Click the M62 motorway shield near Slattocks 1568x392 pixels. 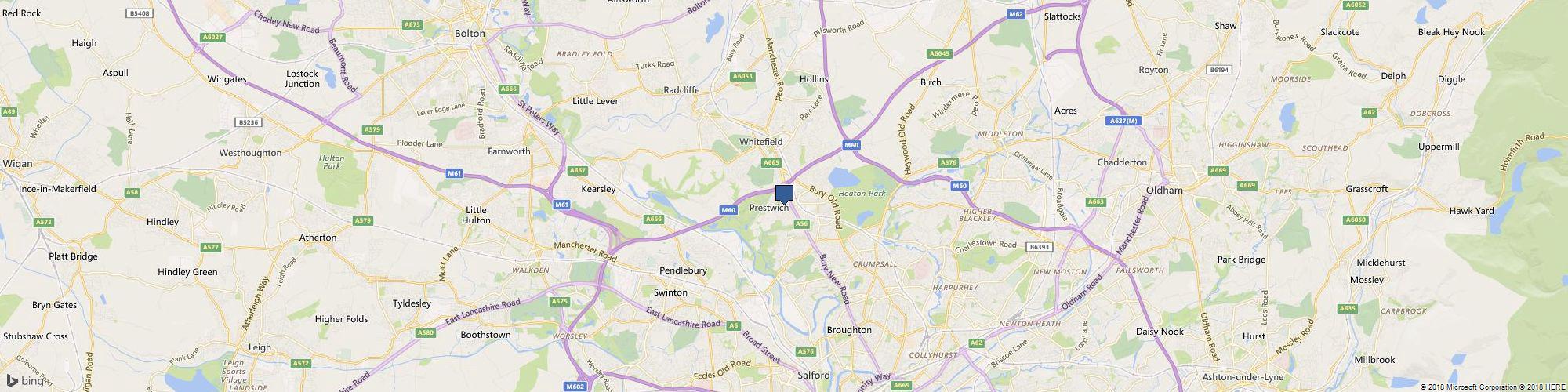point(1017,14)
